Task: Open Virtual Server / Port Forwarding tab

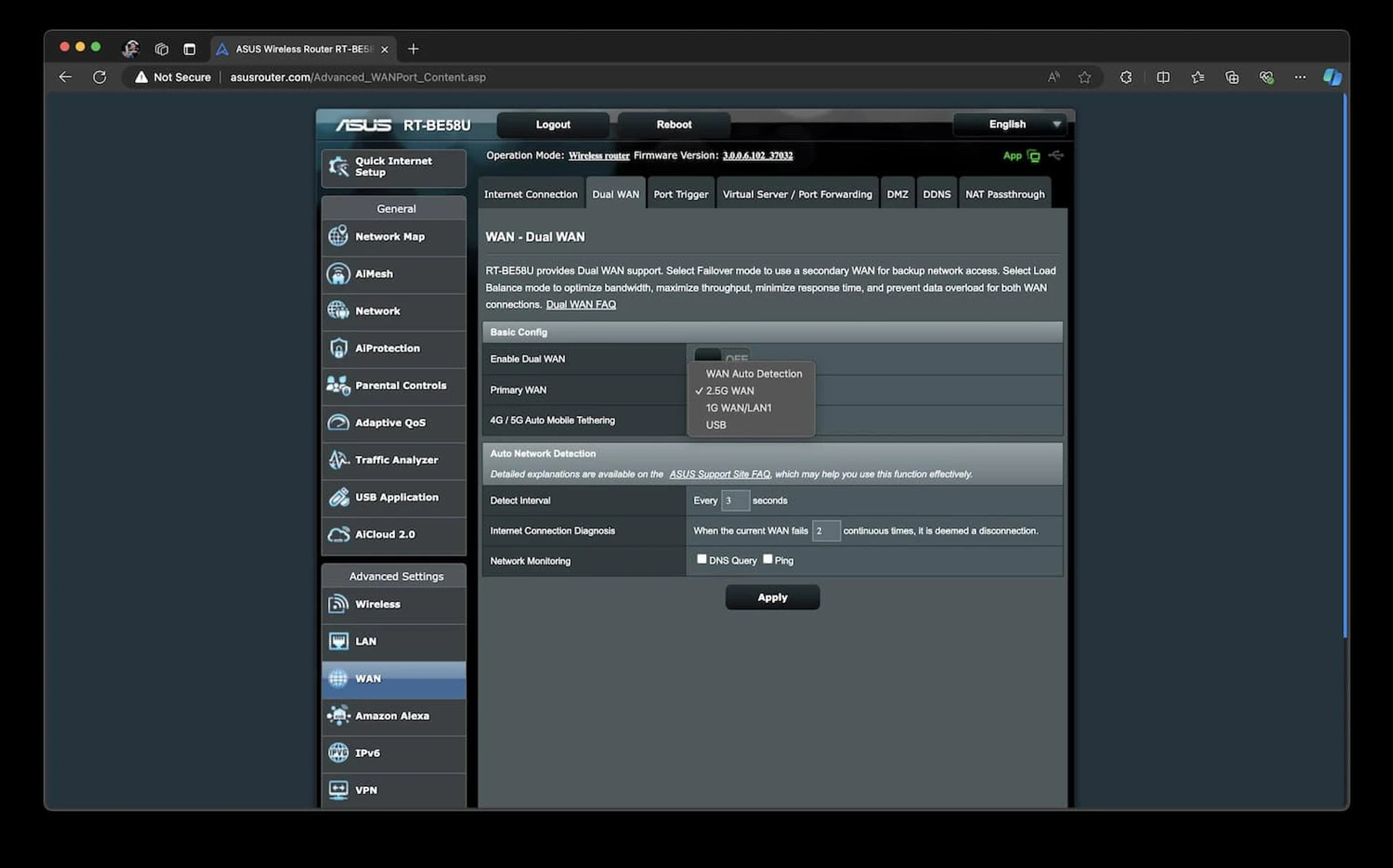Action: [797, 194]
